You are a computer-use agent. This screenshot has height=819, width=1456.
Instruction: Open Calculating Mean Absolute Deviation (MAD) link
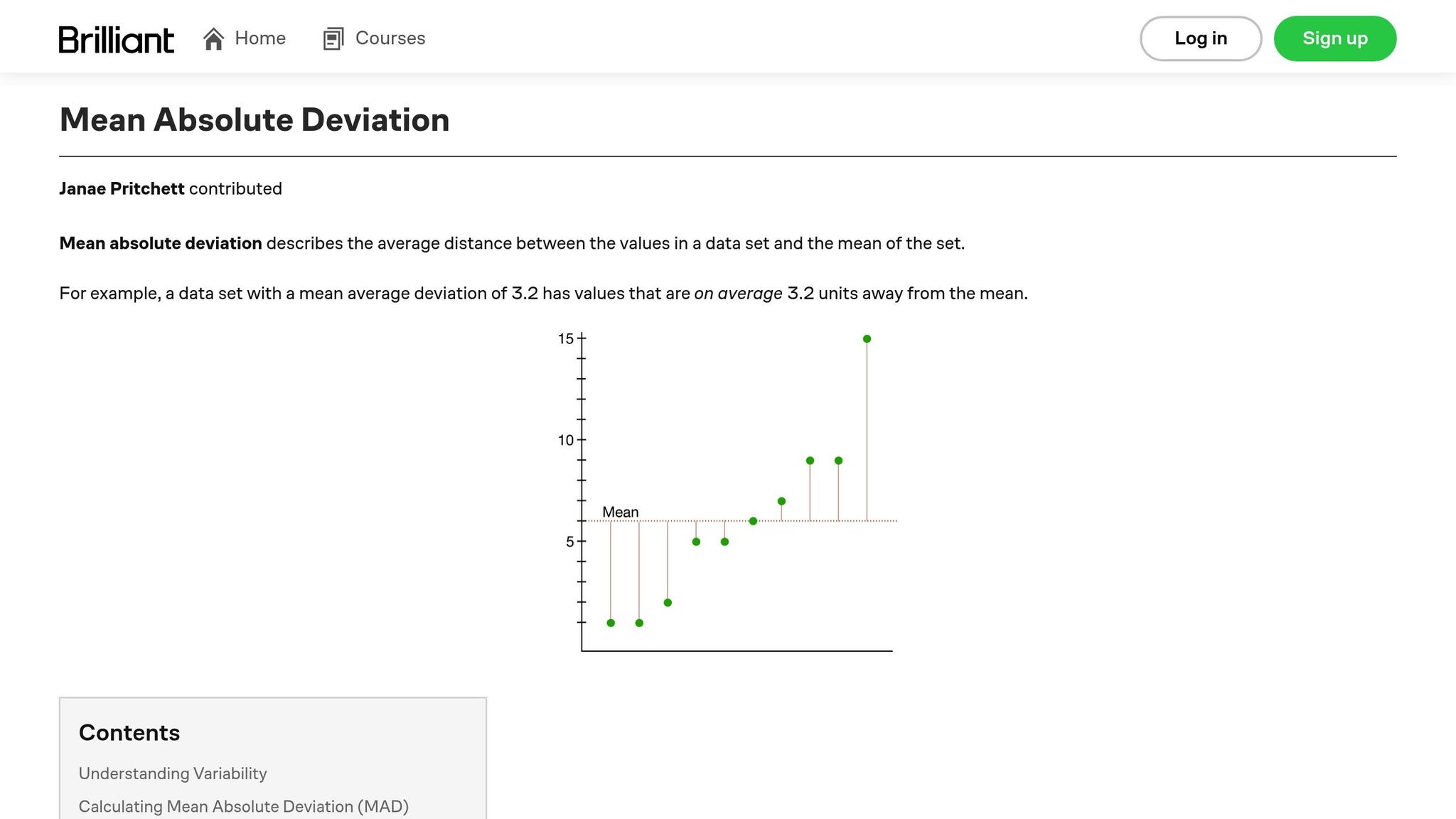[244, 806]
